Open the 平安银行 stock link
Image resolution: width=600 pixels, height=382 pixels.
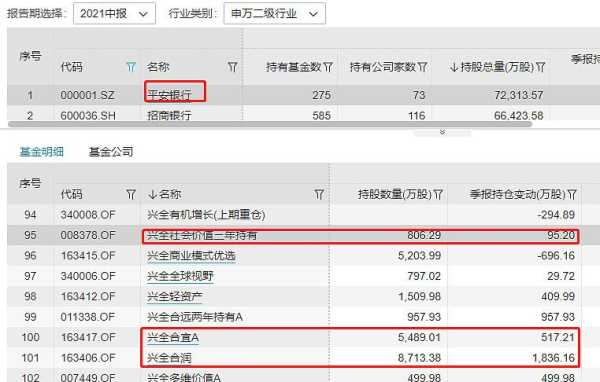tap(169, 95)
